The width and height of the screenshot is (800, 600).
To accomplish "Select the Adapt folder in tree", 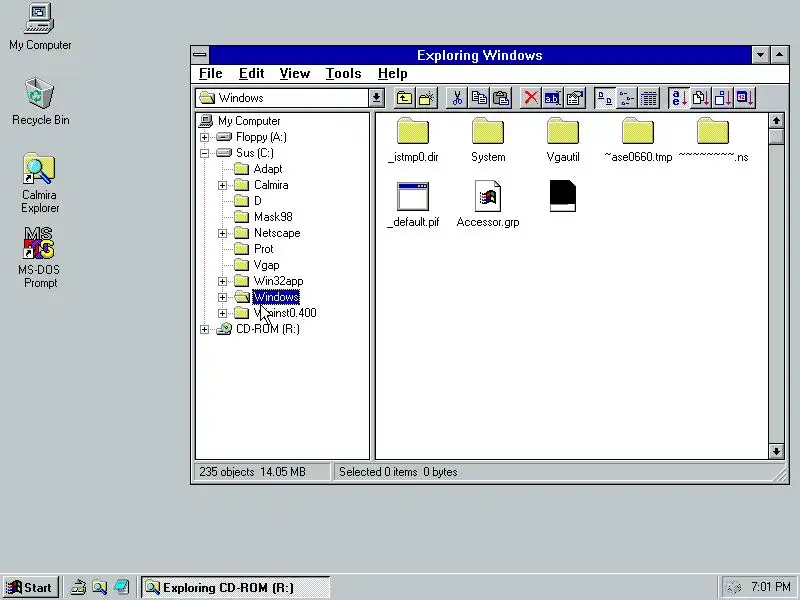I will [x=268, y=169].
